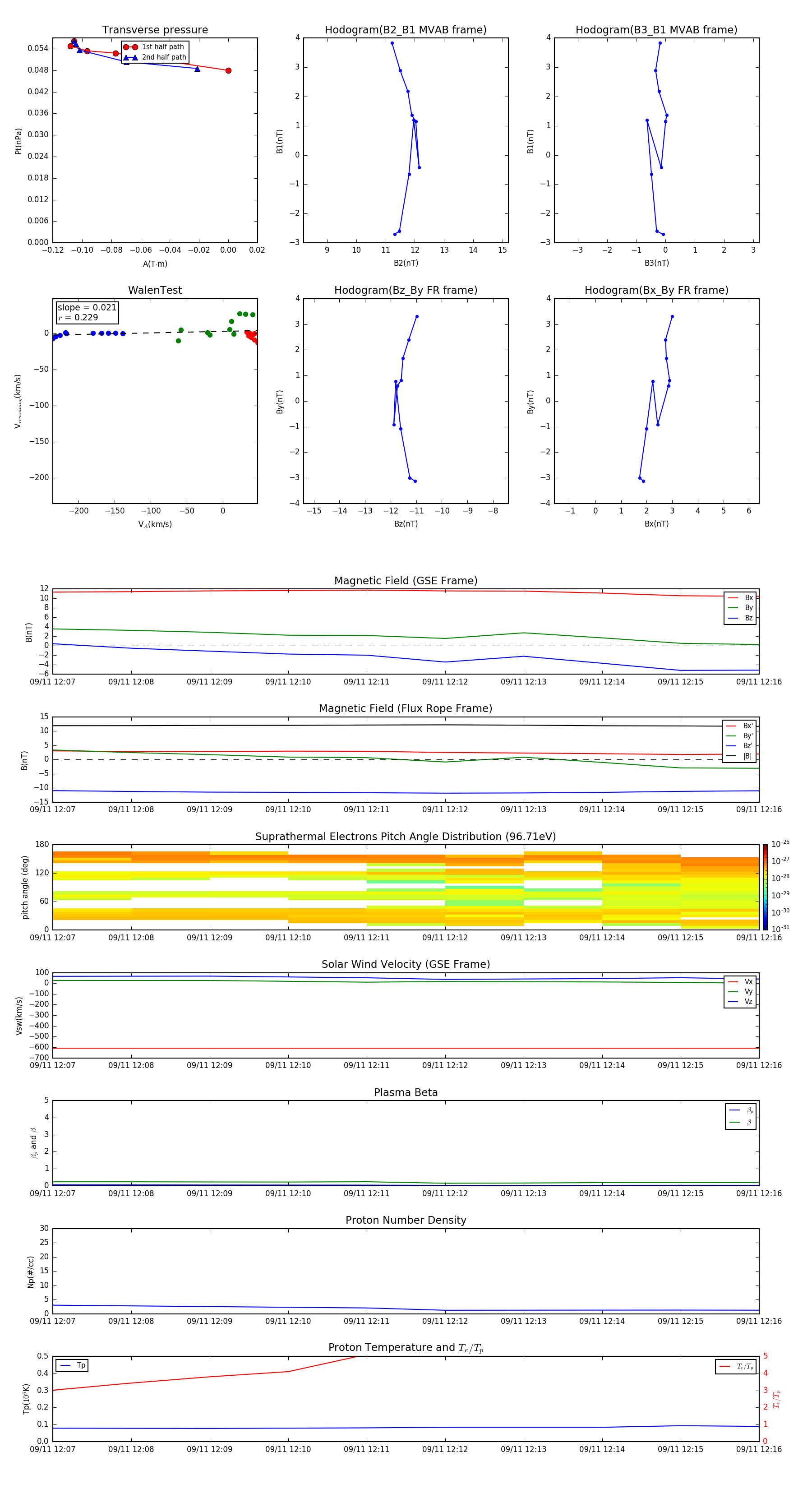The image size is (812, 1489).
Task: Click 'Bx(nT)' axis label in hodogram
Action: point(656,524)
